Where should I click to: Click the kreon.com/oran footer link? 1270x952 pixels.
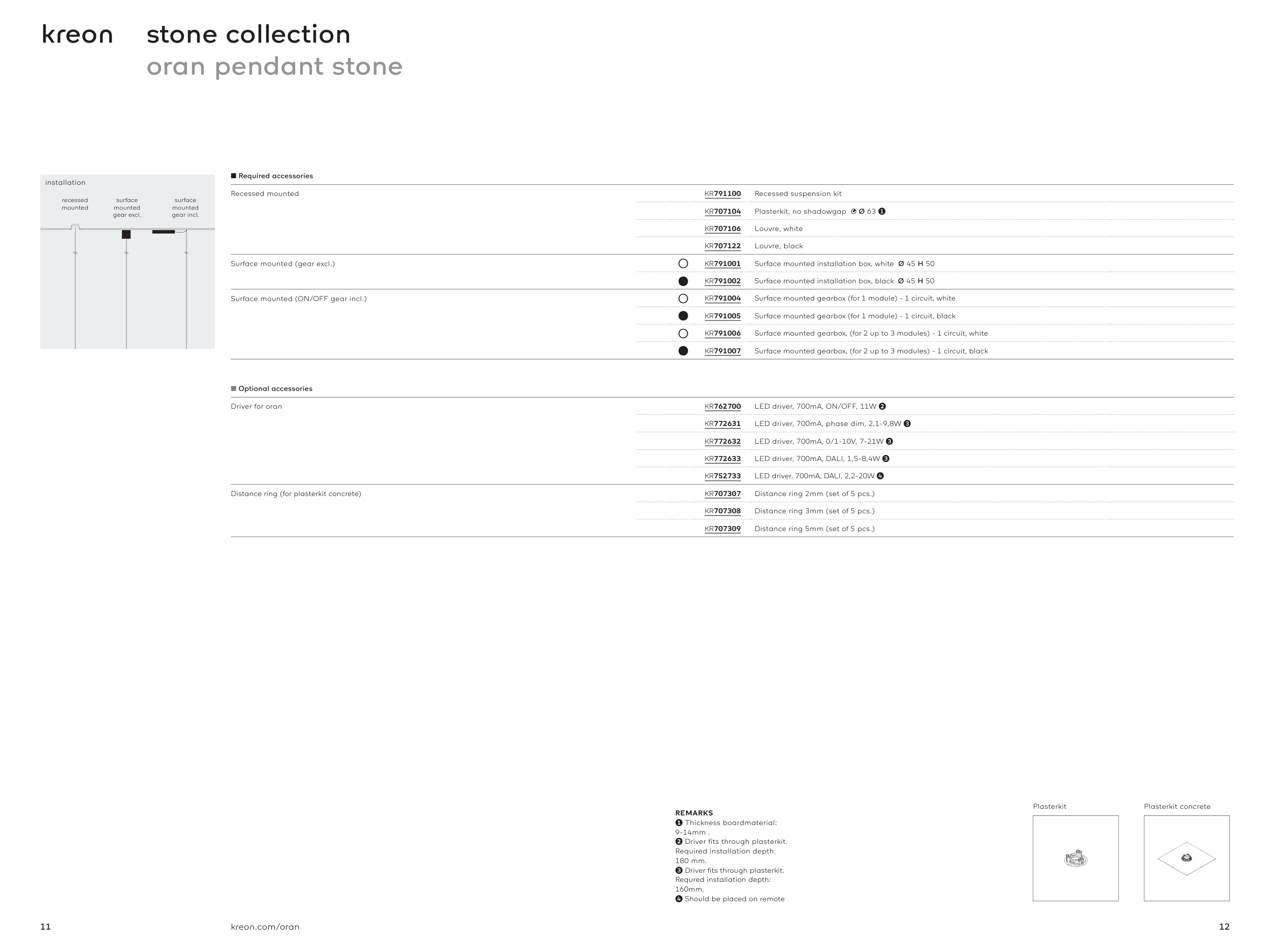tap(265, 927)
